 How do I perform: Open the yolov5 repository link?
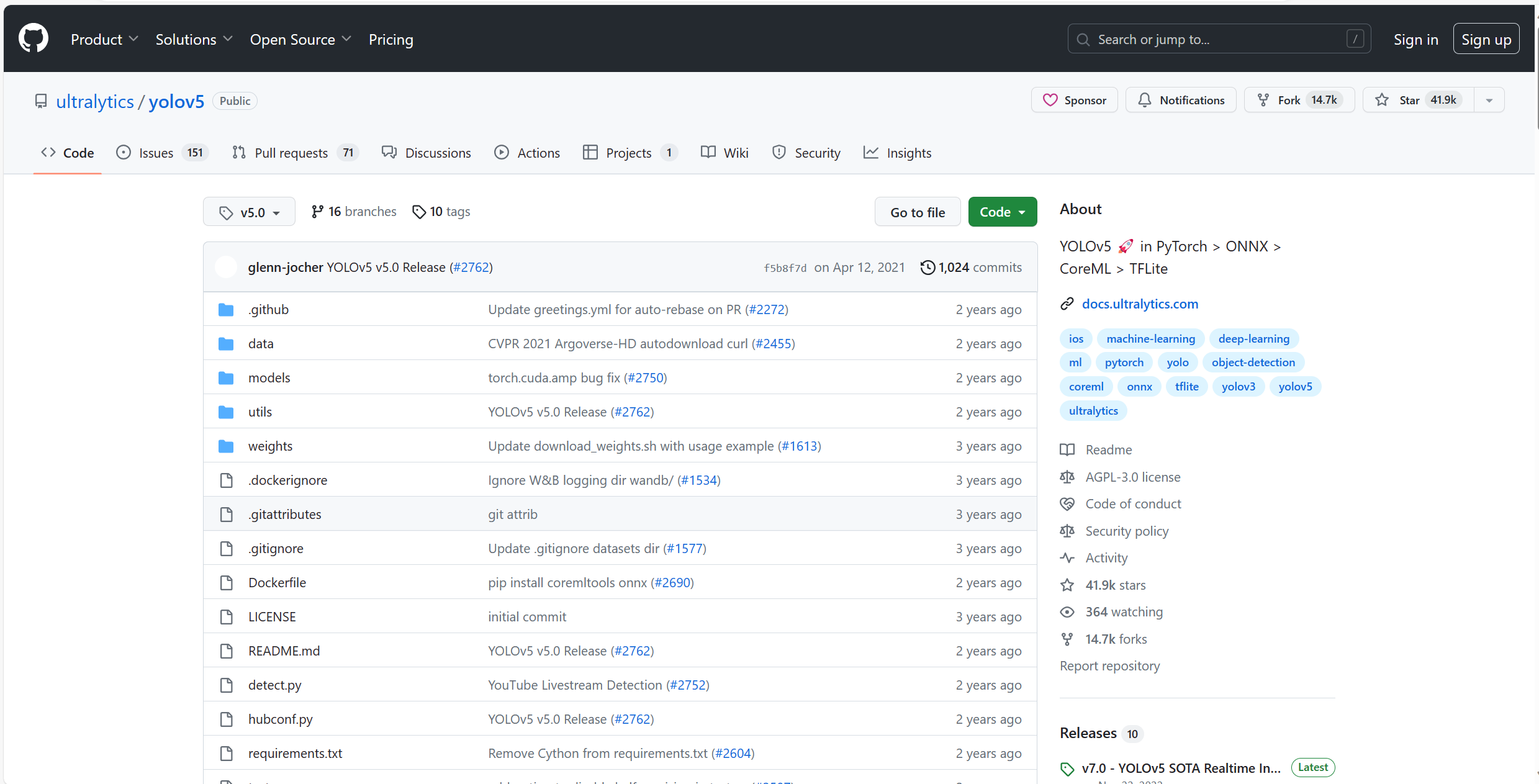pyautogui.click(x=176, y=101)
